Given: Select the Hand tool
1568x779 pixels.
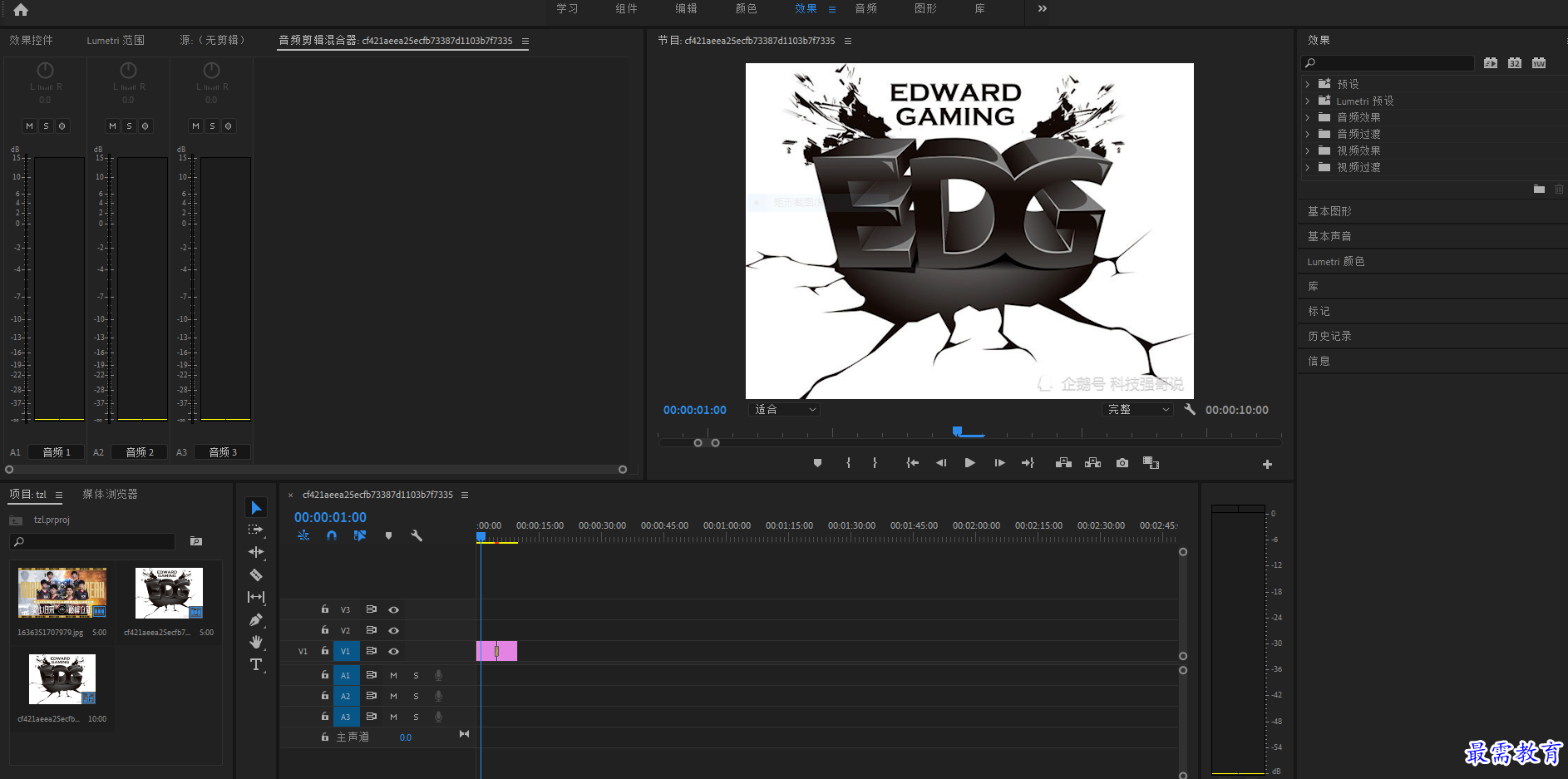Looking at the screenshot, I should (x=256, y=642).
